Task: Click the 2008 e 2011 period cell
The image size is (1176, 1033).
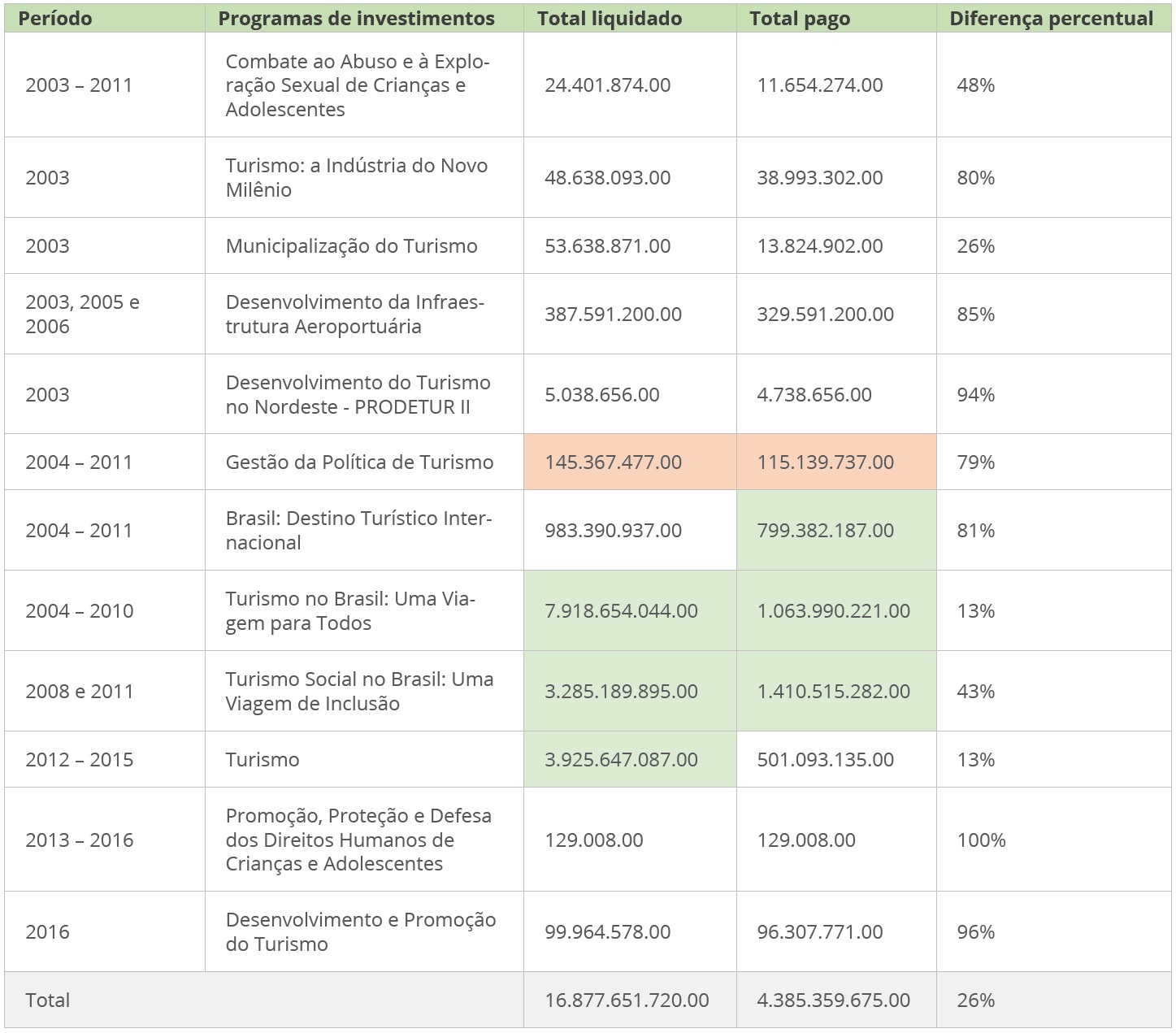Action: pos(80,692)
